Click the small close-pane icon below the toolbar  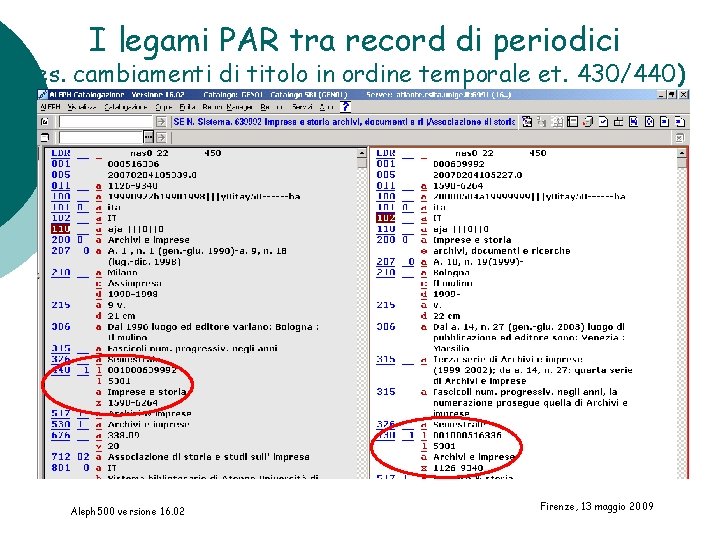coord(679,137)
